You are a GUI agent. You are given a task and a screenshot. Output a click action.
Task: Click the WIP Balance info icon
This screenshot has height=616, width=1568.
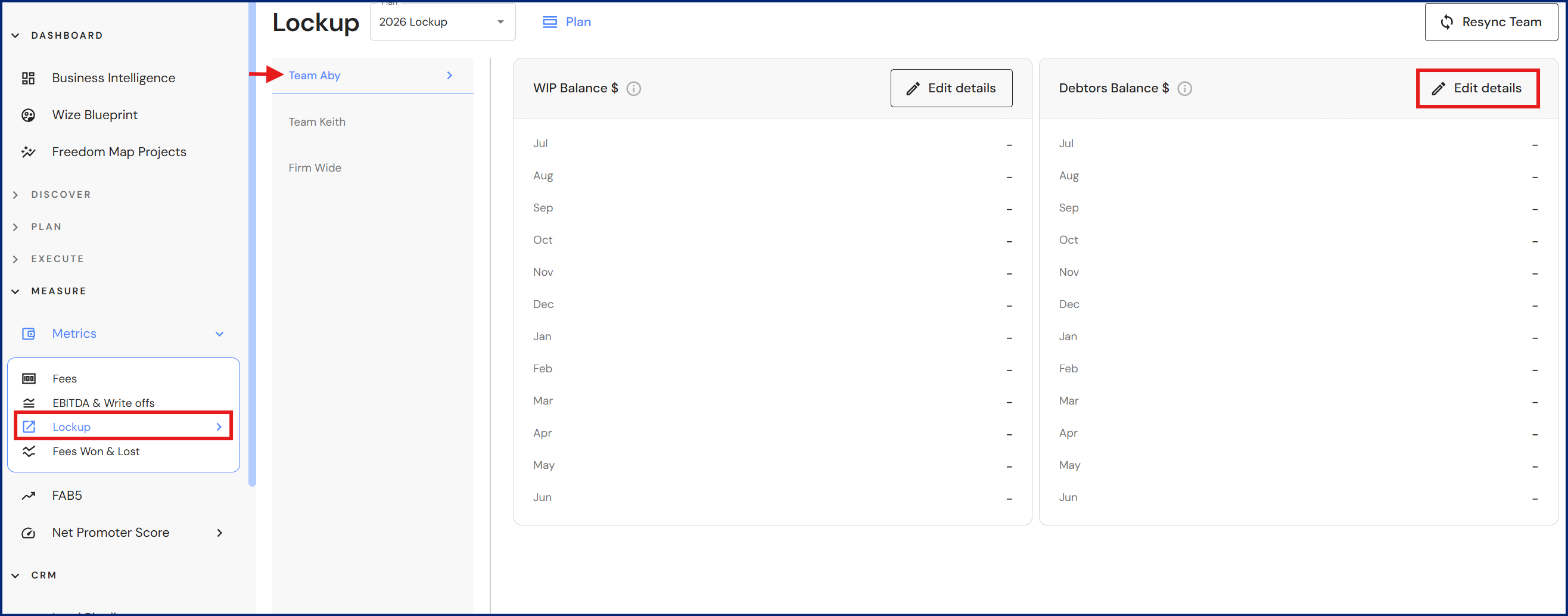634,89
